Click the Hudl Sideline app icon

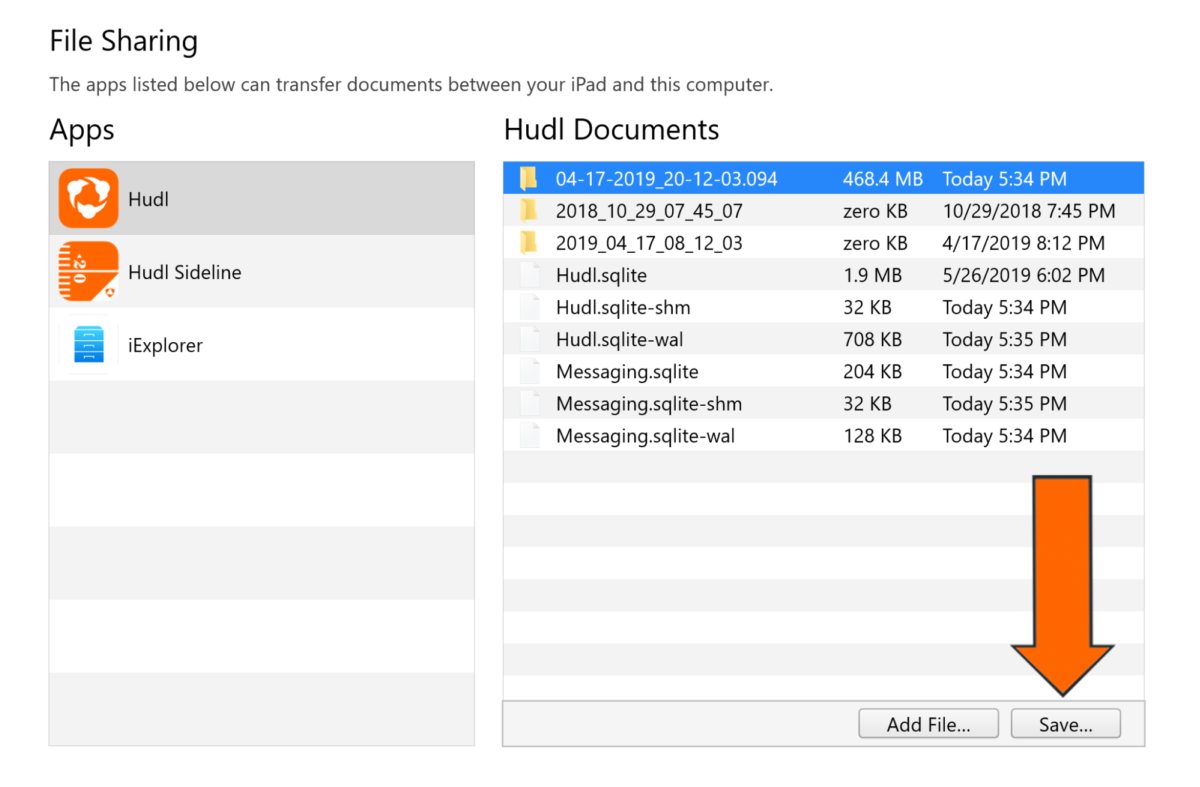tap(88, 271)
